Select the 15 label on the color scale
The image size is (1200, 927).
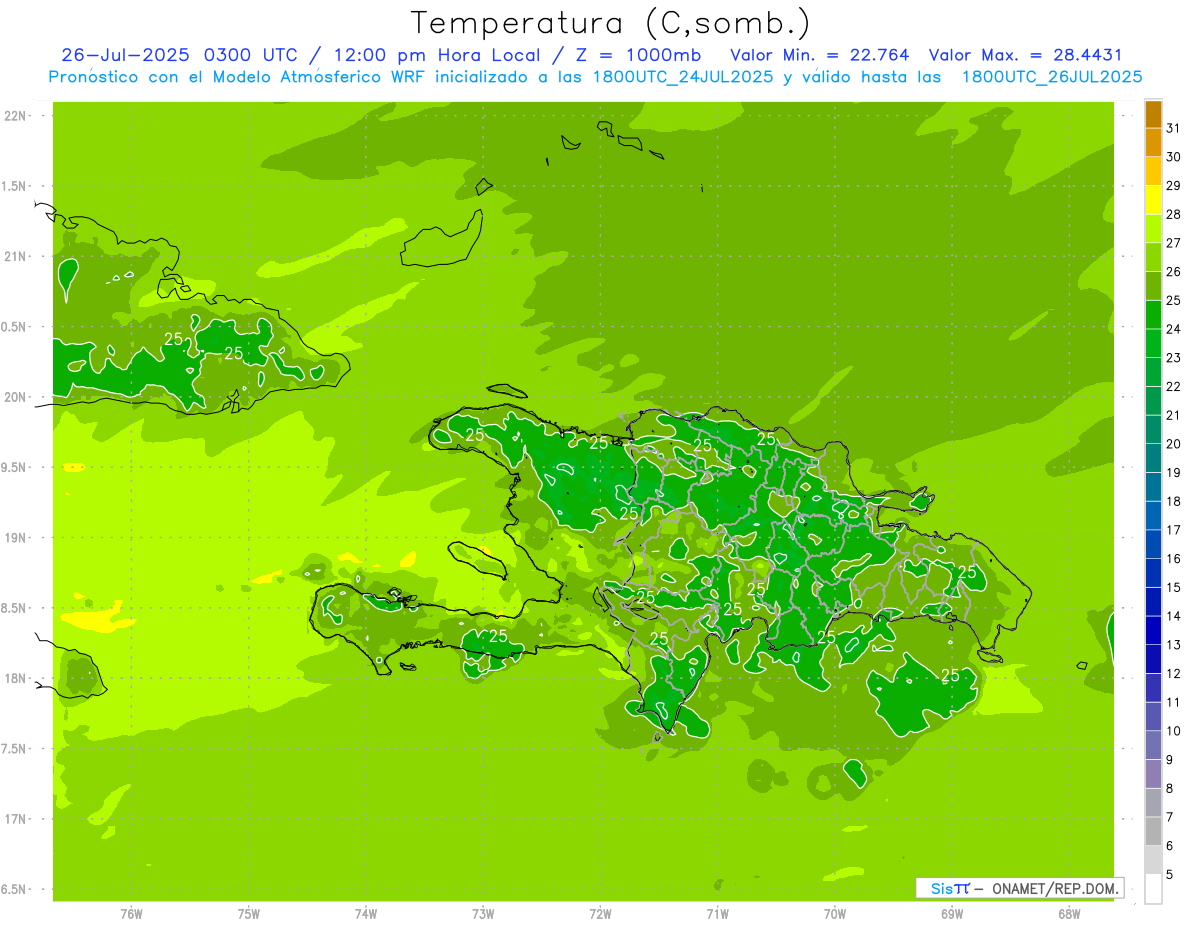[x=1173, y=587]
